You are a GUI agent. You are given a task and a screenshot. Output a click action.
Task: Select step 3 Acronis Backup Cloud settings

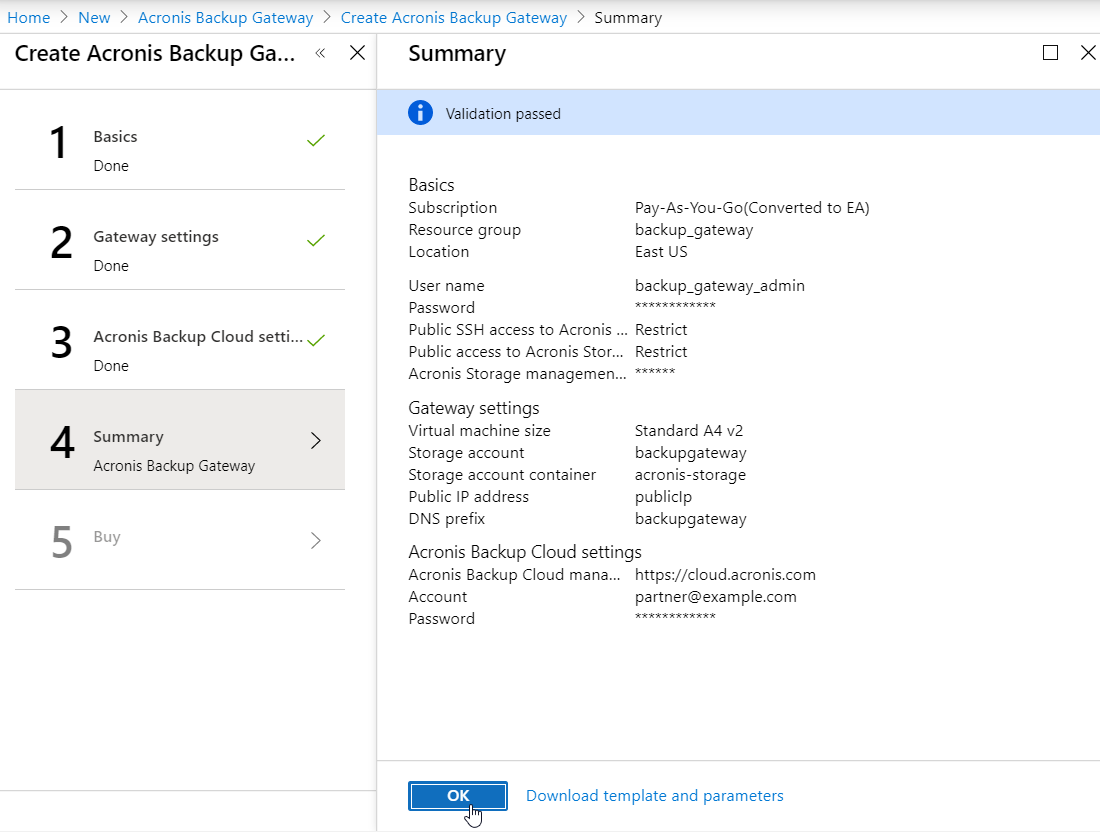(x=180, y=340)
